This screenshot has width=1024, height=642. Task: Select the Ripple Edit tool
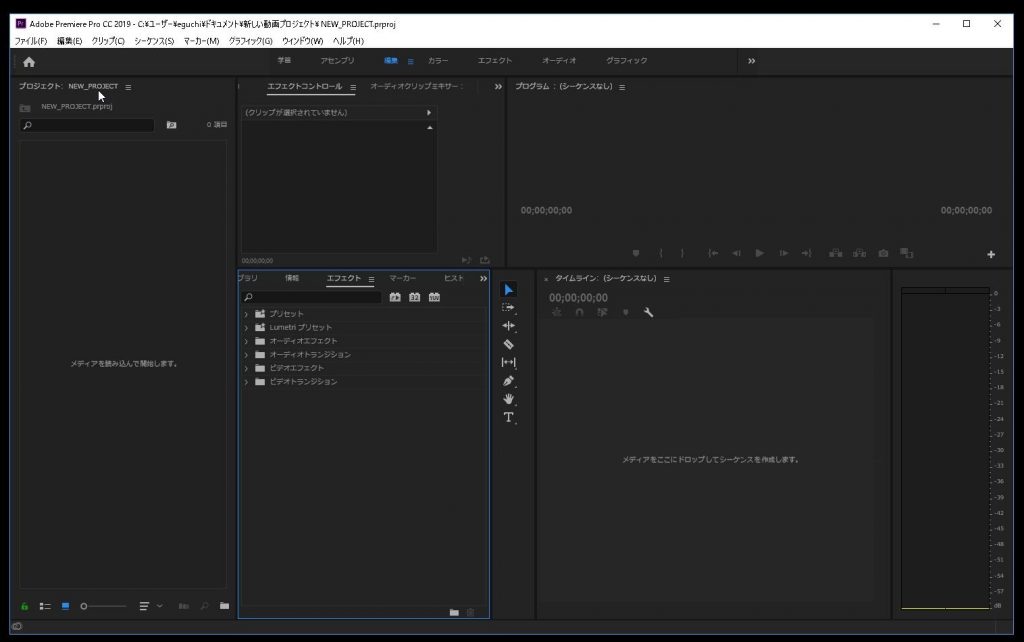click(x=508, y=326)
